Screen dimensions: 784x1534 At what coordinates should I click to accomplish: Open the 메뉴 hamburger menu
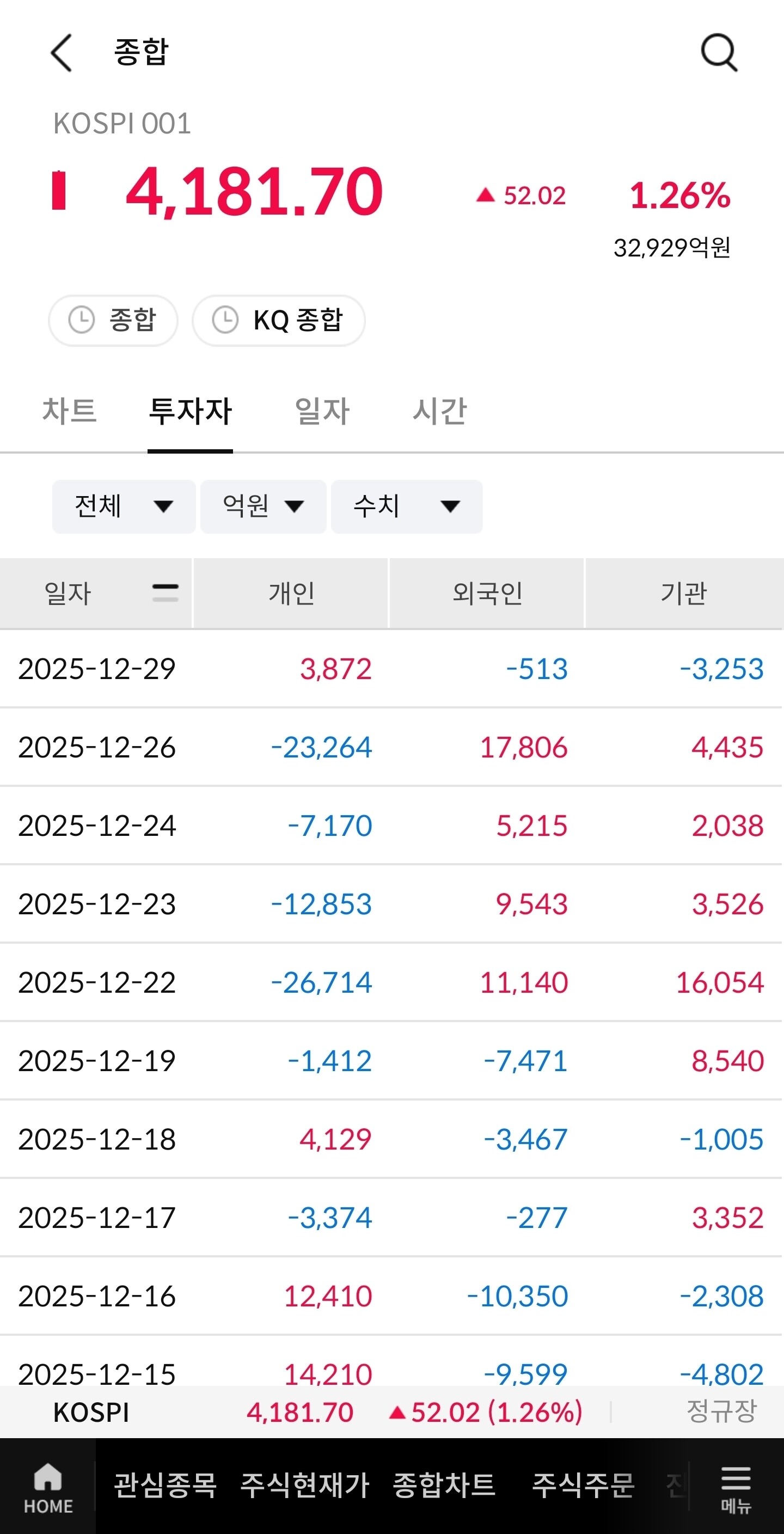coord(736,1488)
